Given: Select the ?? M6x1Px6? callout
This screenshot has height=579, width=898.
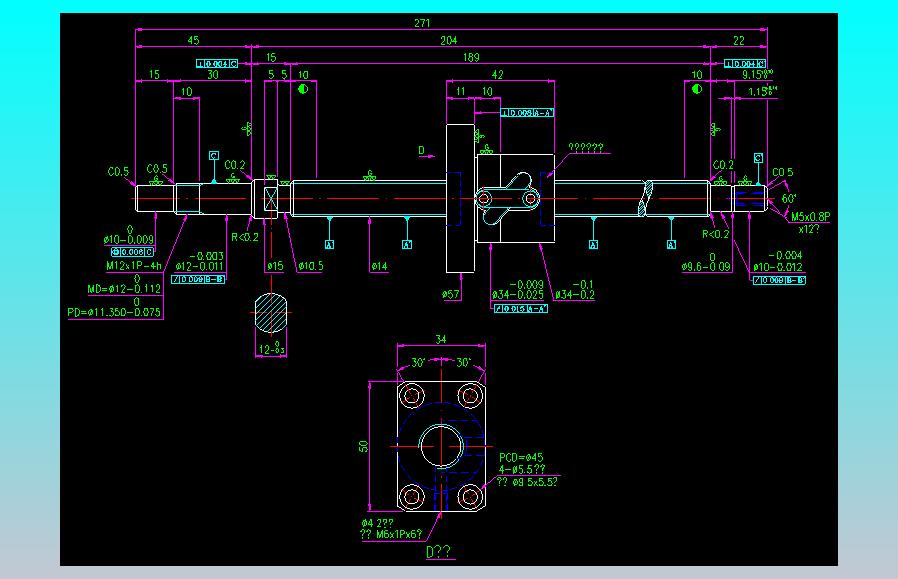Looking at the screenshot, I should tap(391, 534).
